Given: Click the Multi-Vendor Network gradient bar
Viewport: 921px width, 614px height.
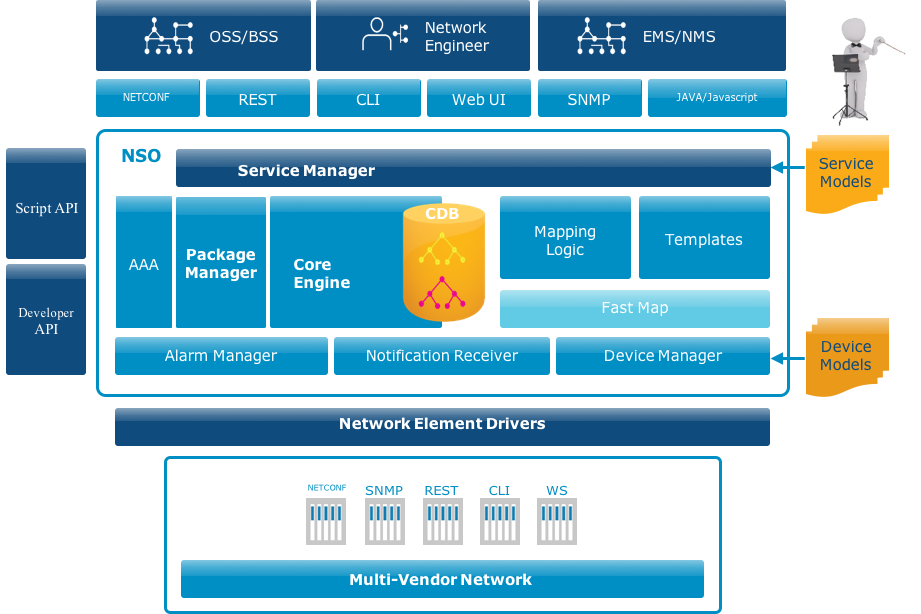Looking at the screenshot, I should point(441,579).
